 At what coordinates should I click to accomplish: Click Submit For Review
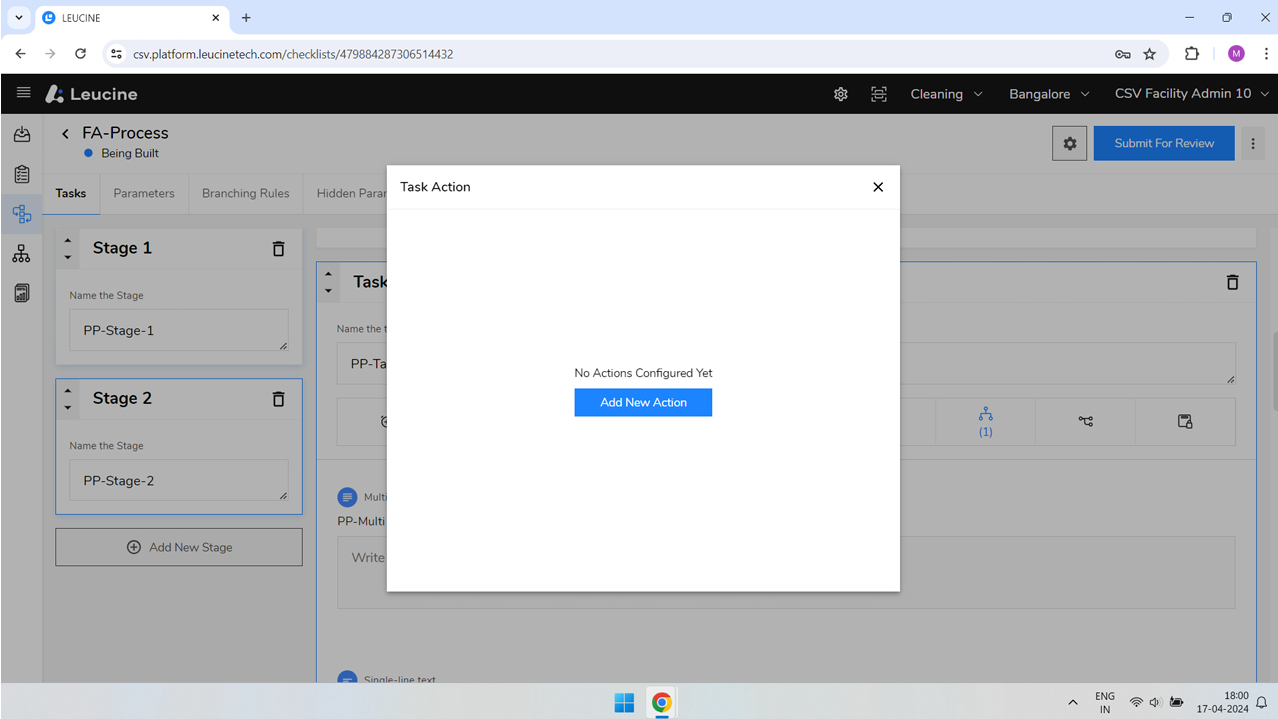point(1163,143)
